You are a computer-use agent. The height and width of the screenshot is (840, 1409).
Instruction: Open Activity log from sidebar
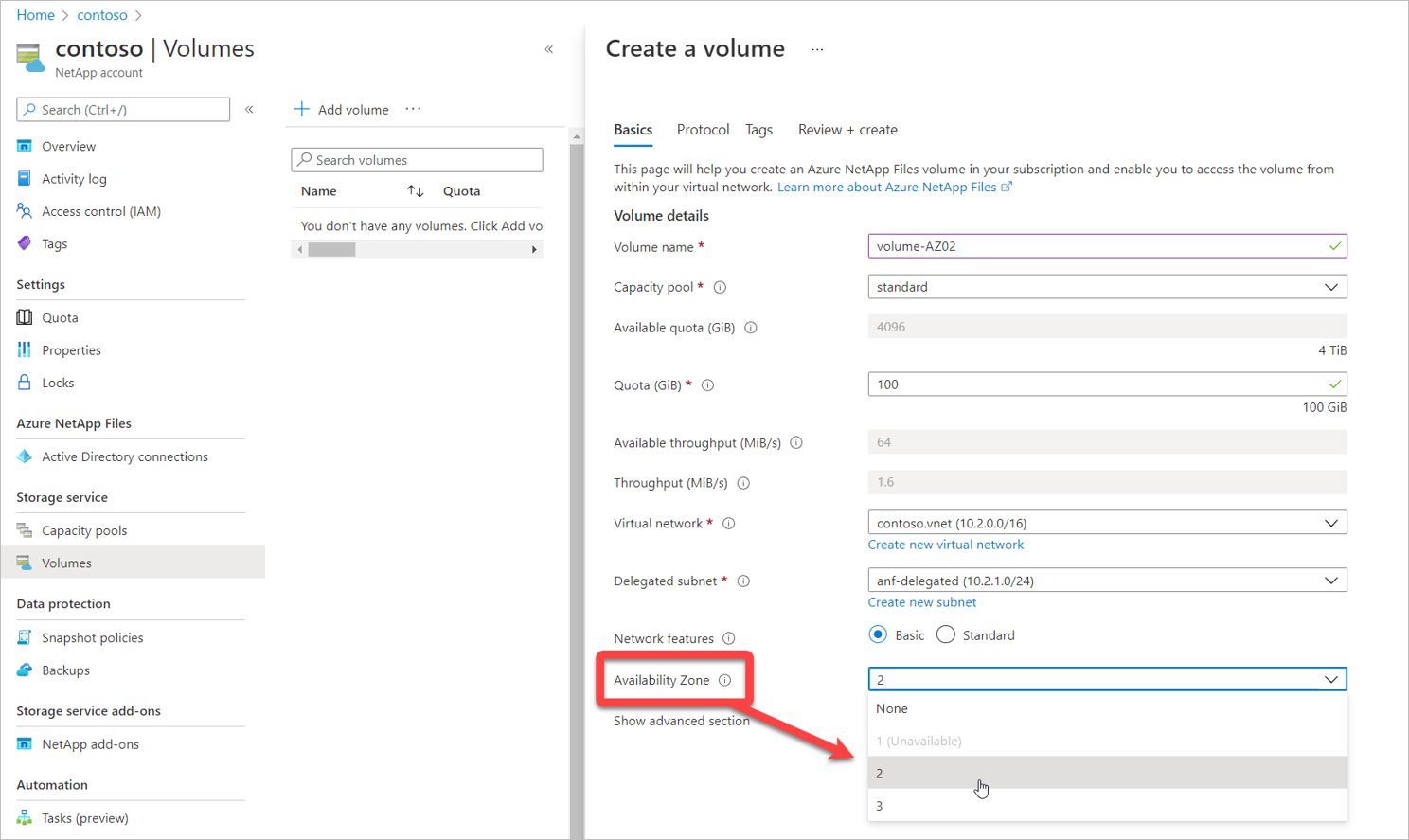(74, 179)
